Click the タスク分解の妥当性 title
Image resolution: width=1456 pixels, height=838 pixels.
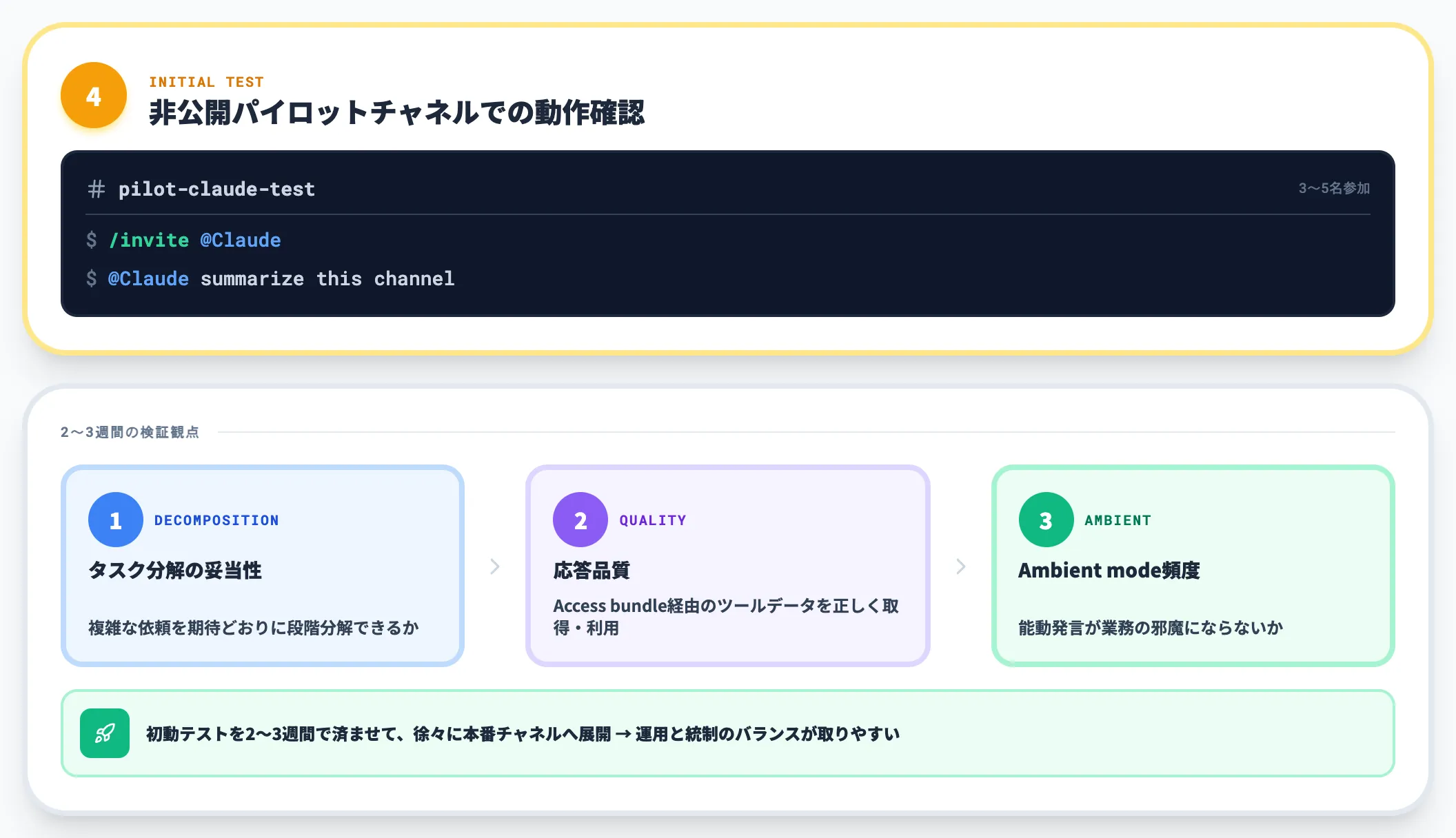[175, 570]
